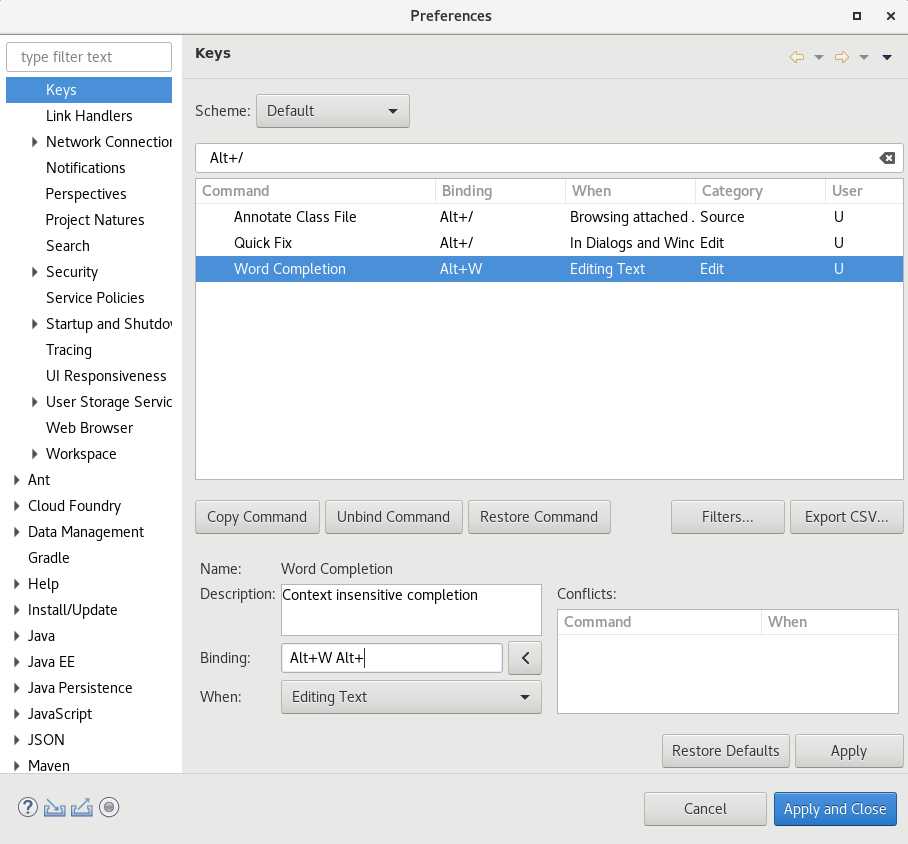Open the Help question mark icon
Screen dimensions: 908x844
pyautogui.click(x=27, y=807)
